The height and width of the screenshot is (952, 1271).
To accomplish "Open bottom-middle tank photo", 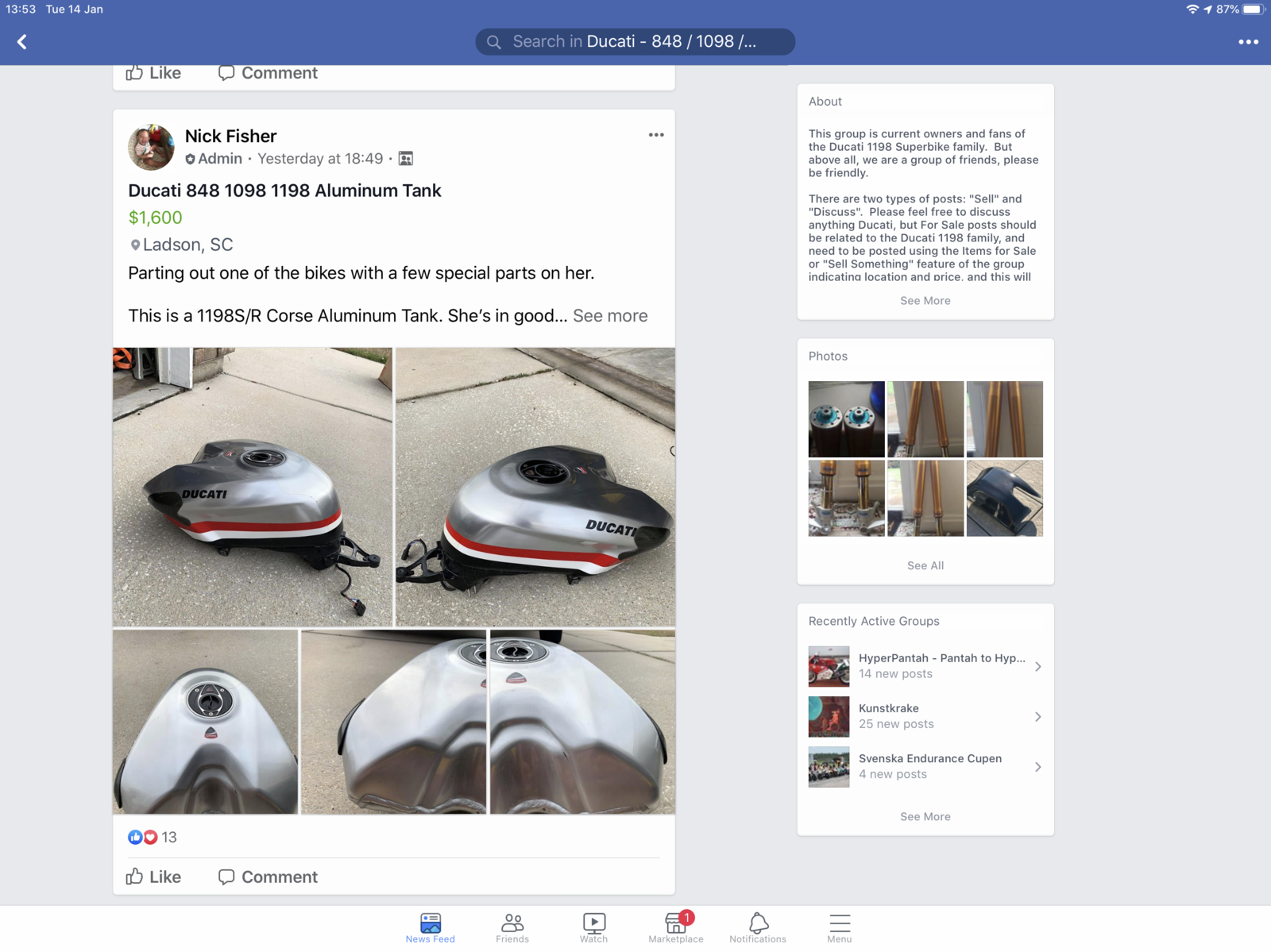I will coord(393,722).
